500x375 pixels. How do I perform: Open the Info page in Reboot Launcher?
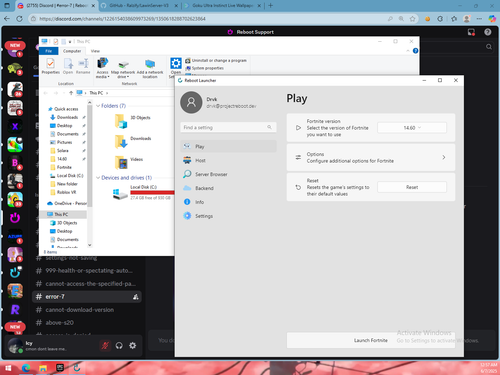228,202
